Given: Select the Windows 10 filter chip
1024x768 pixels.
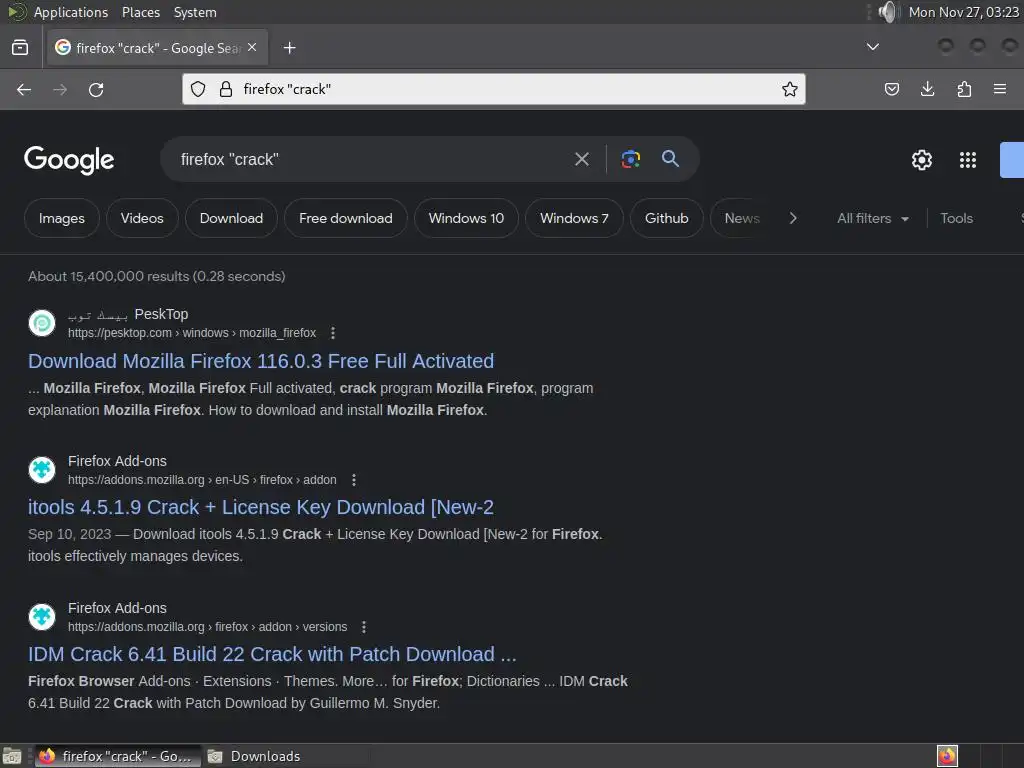Looking at the screenshot, I should pyautogui.click(x=466, y=218).
